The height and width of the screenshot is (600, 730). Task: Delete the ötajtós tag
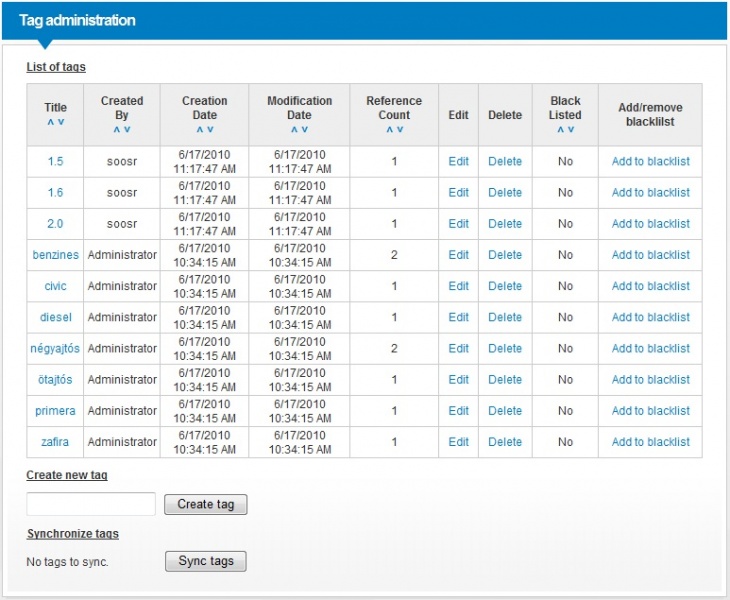click(505, 380)
